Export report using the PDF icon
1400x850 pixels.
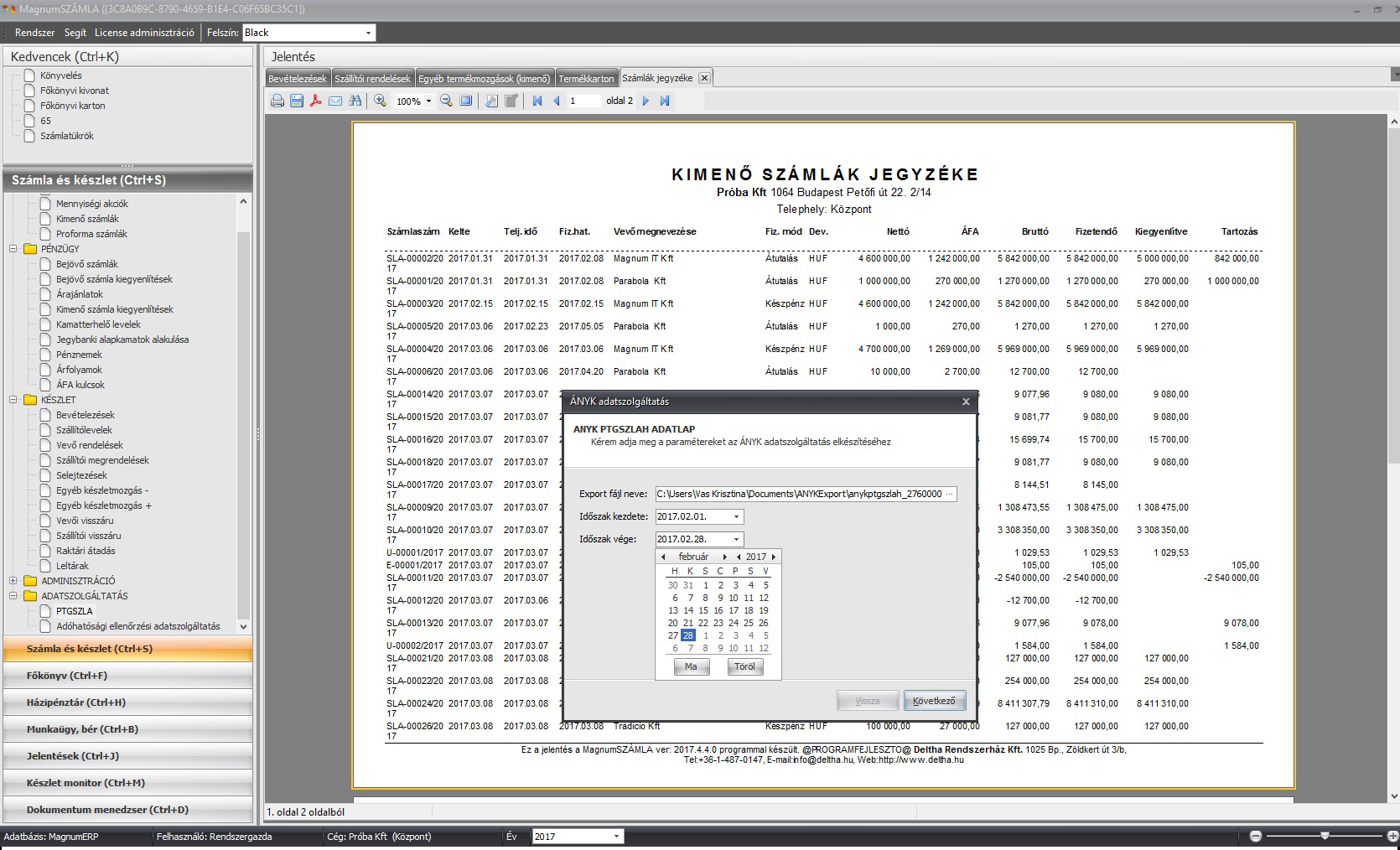click(316, 101)
